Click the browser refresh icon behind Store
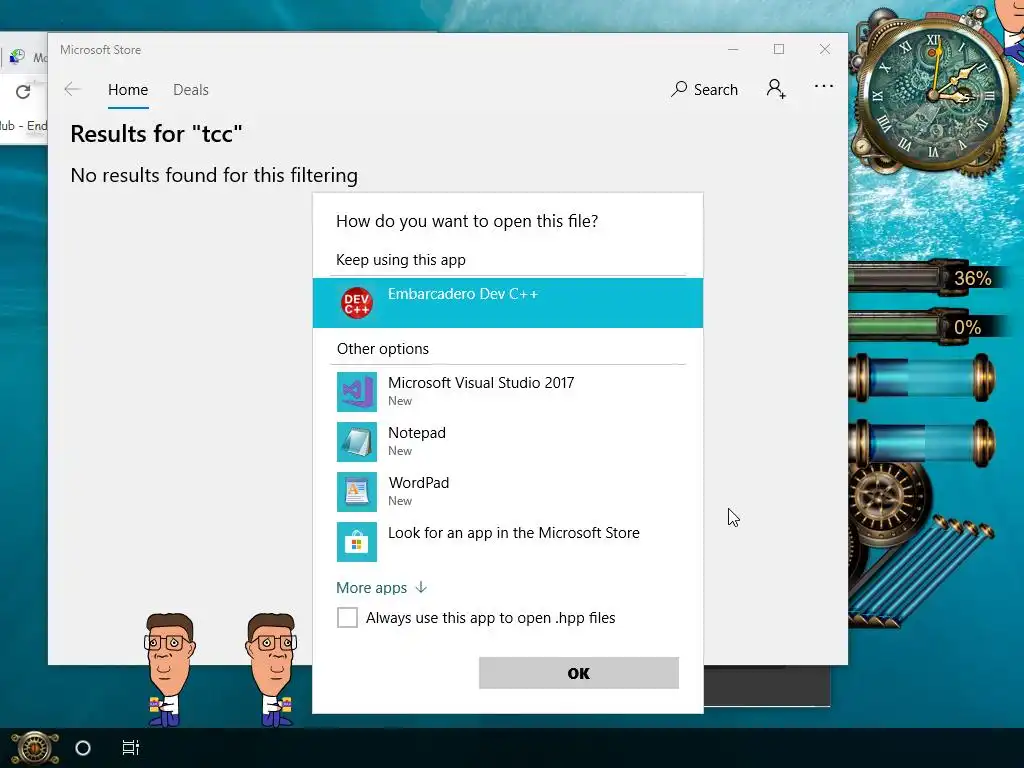The width and height of the screenshot is (1024, 768). [x=23, y=91]
